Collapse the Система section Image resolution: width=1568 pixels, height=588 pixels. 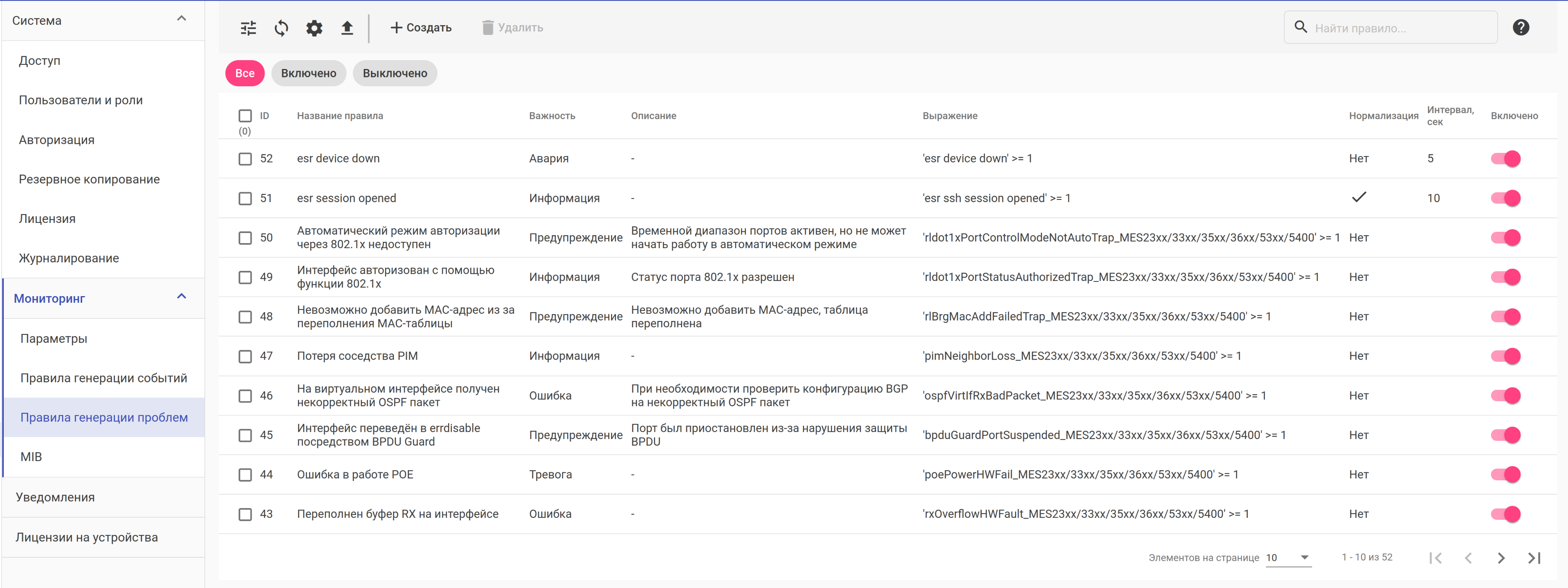[x=181, y=19]
